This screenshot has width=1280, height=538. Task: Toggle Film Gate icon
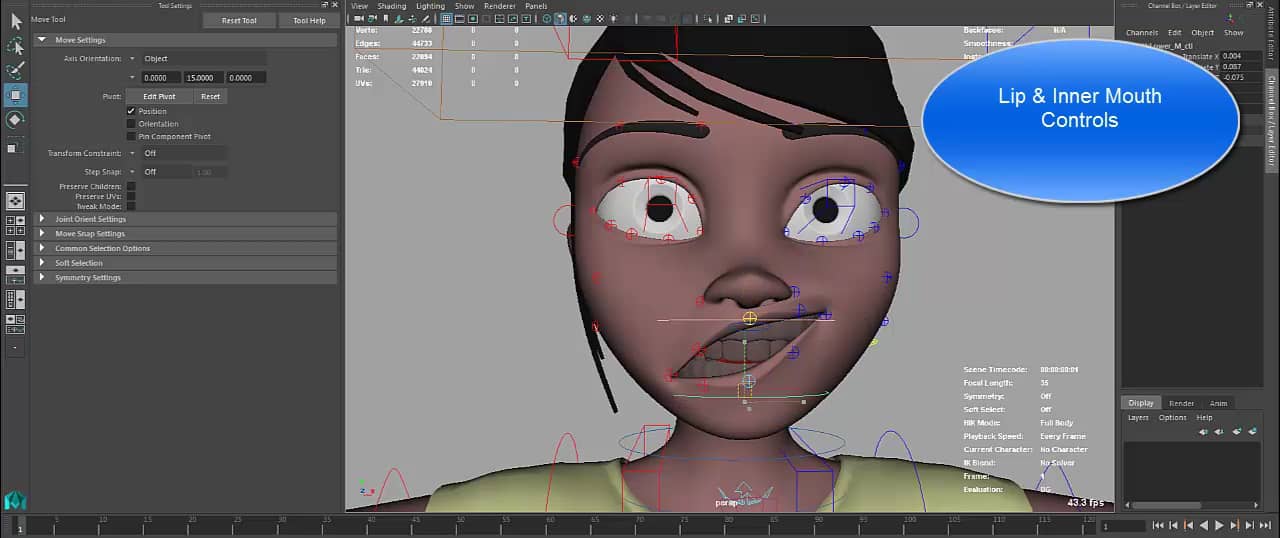point(459,18)
